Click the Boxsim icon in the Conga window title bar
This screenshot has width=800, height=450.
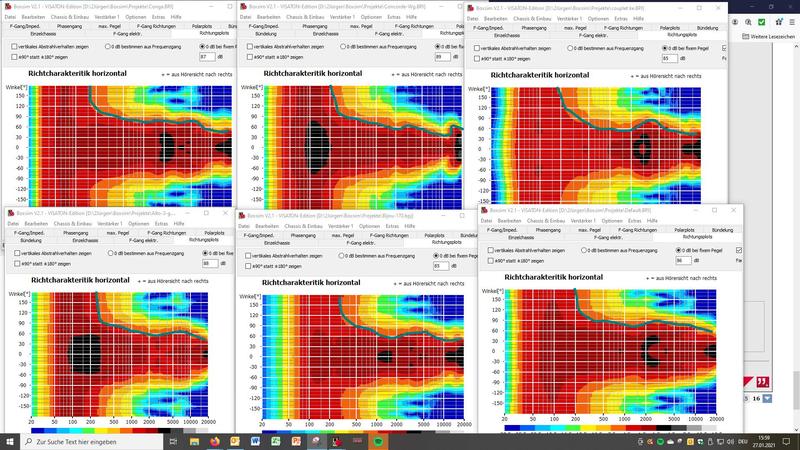(8, 7)
